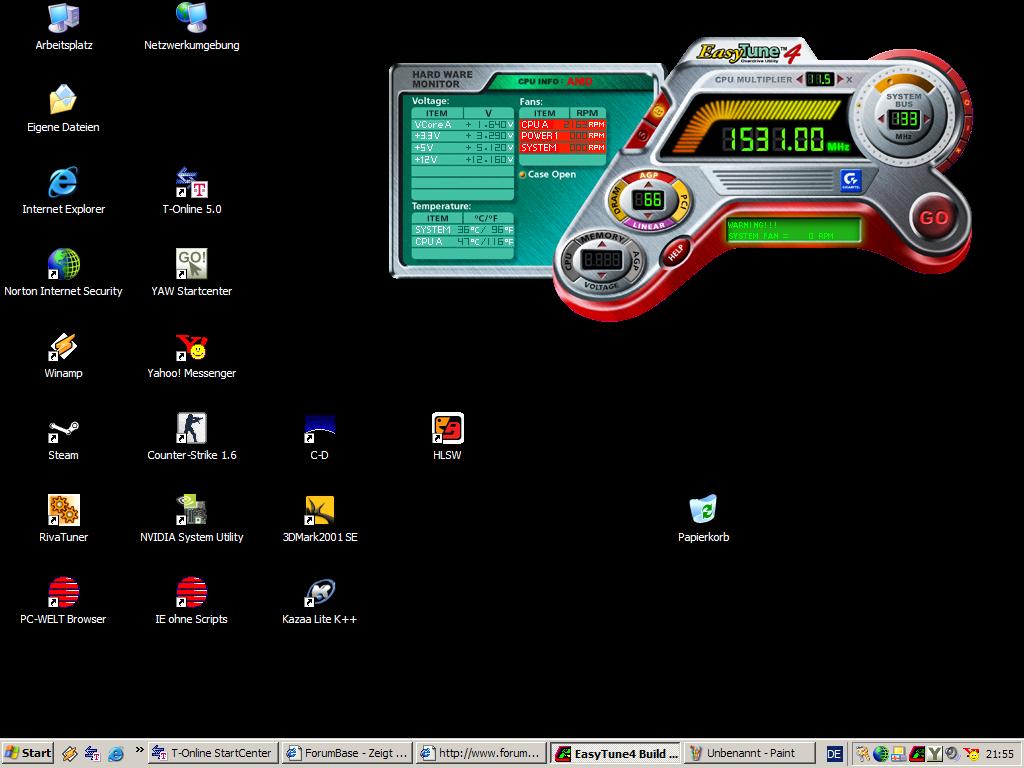Switch to Unbenannt - Paint taskbar button

point(750,753)
